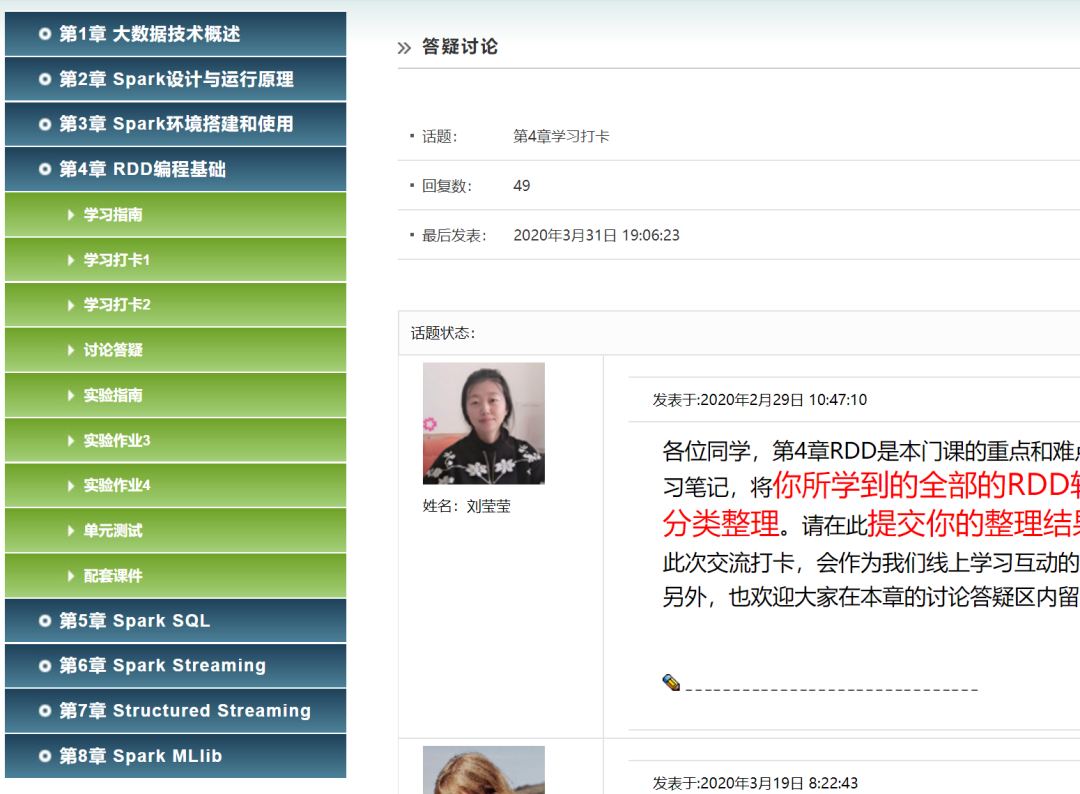Go to 讨论答疑 section

113,350
